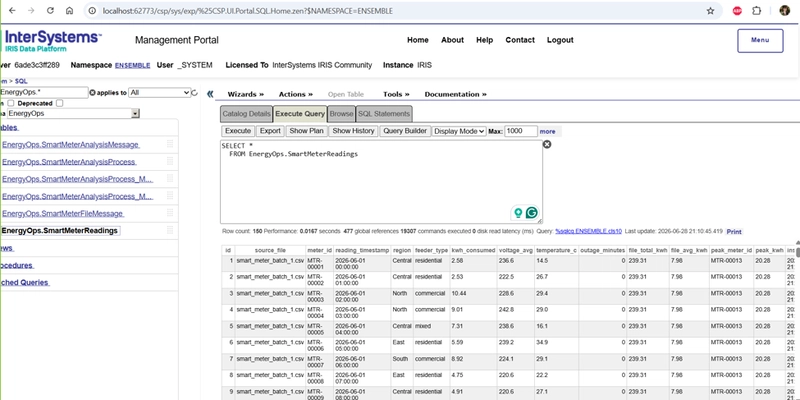This screenshot has height=400, width=800.
Task: Reload the page with the browser refresh icon
Action: tap(50, 11)
